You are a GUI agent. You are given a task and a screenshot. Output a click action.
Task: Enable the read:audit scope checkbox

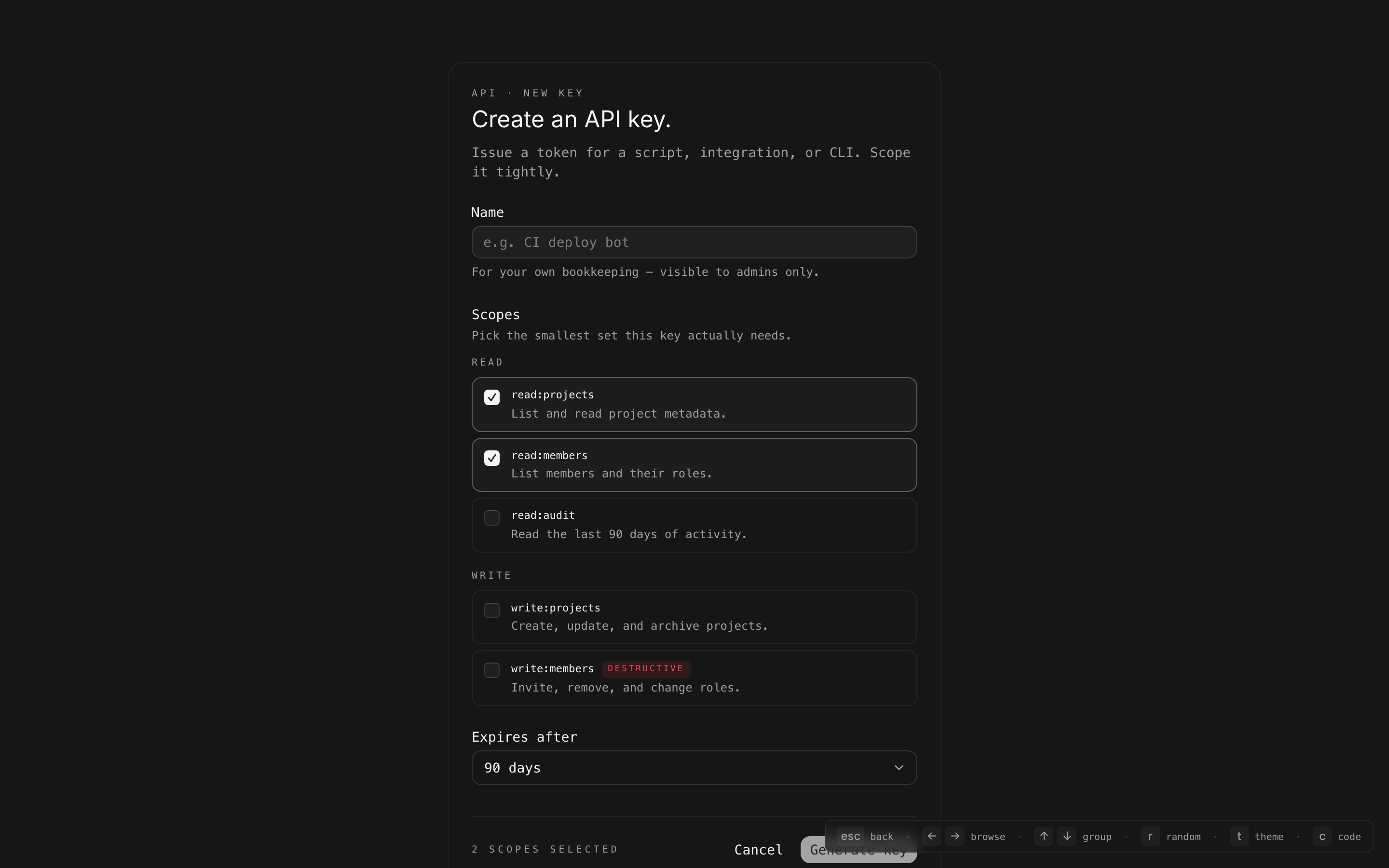[491, 518]
